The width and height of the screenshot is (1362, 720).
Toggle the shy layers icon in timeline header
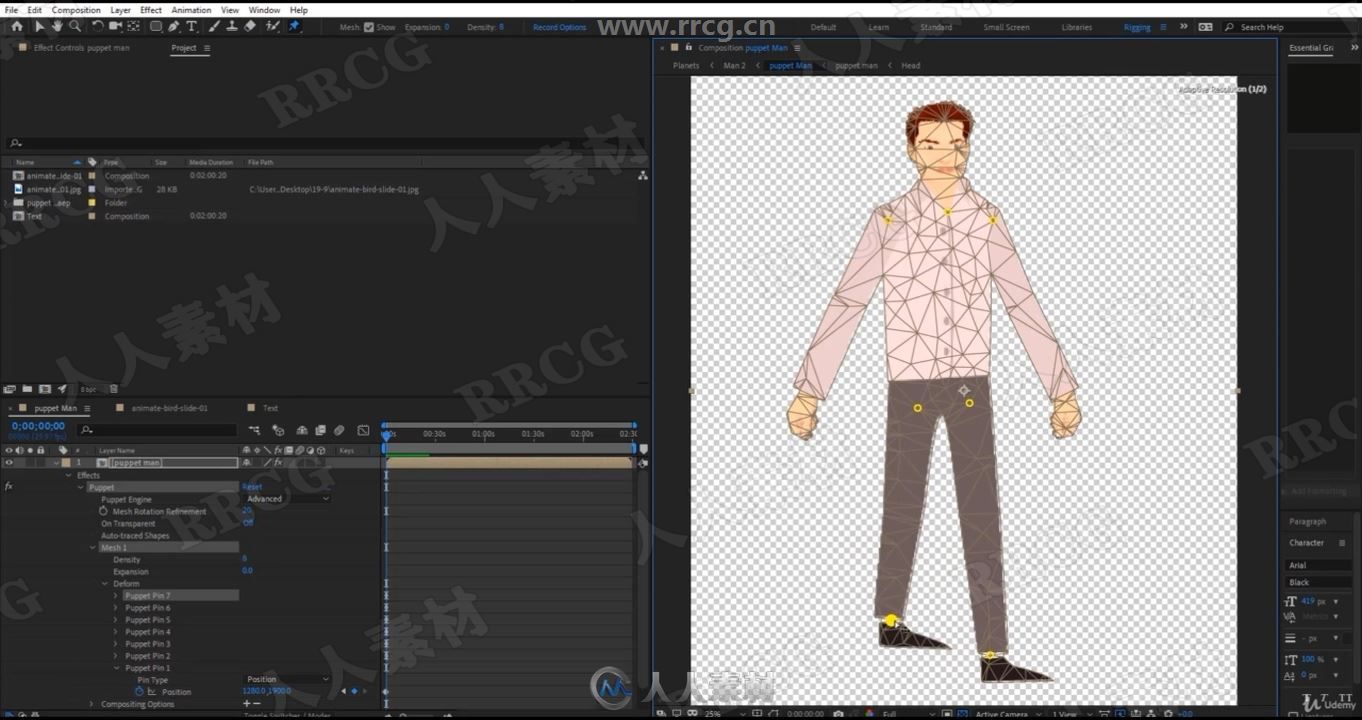302,430
